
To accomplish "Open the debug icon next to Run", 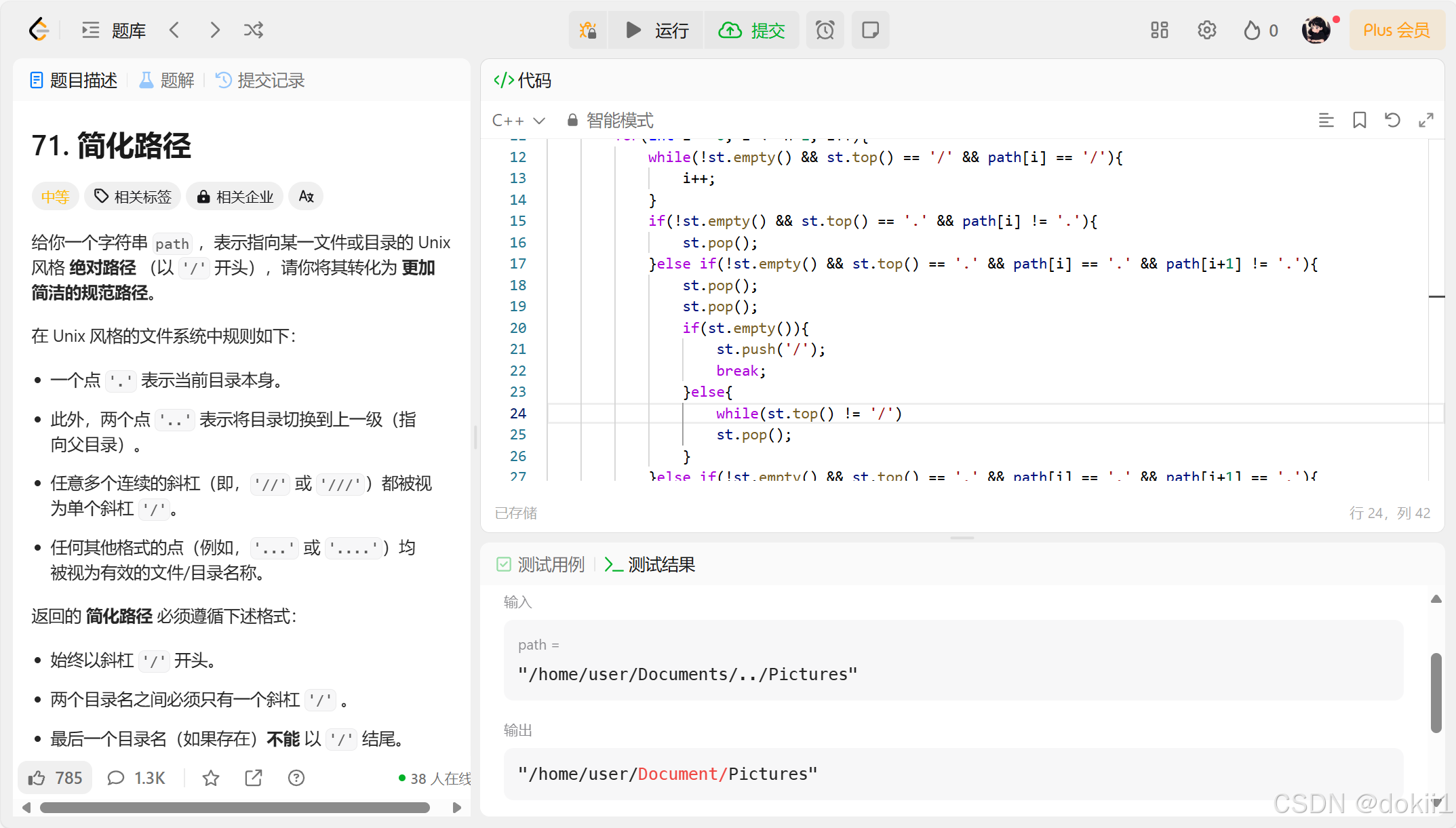I will (x=588, y=30).
